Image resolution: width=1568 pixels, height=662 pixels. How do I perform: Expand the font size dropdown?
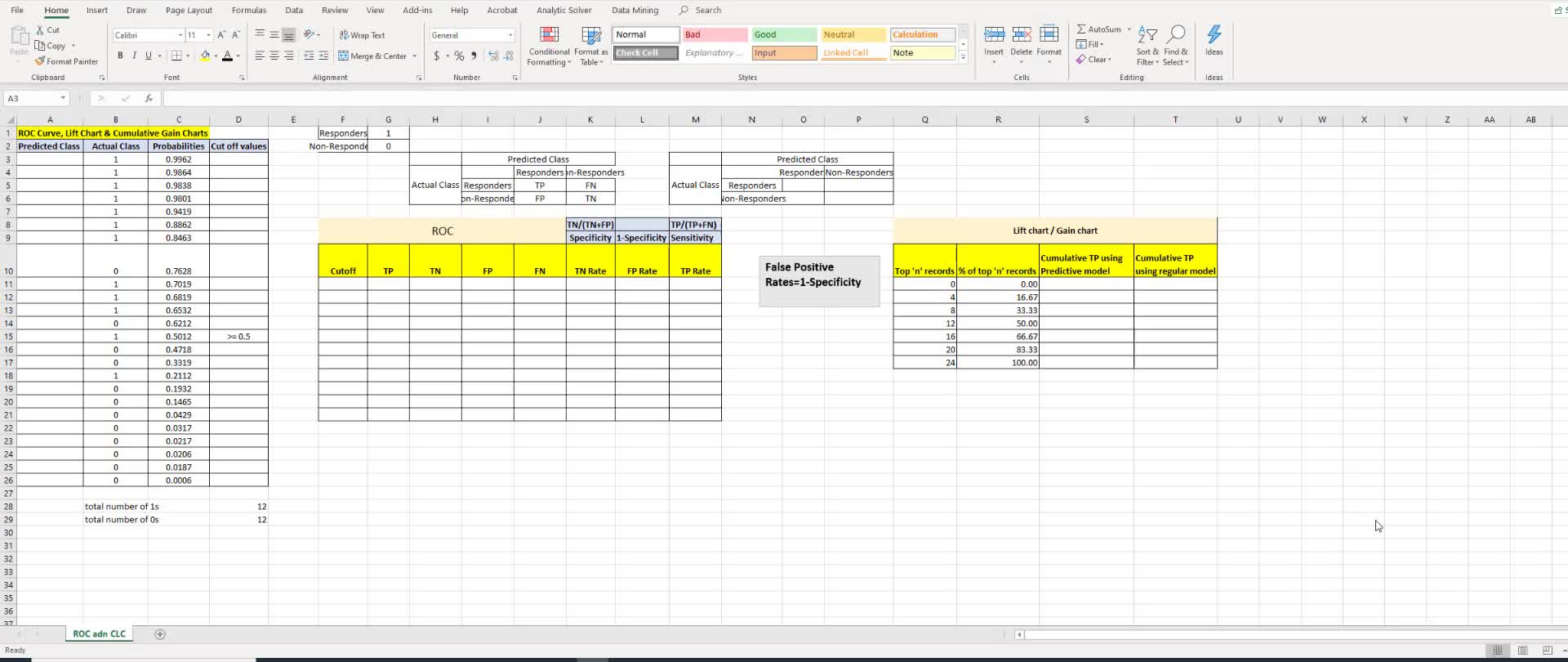click(x=209, y=35)
